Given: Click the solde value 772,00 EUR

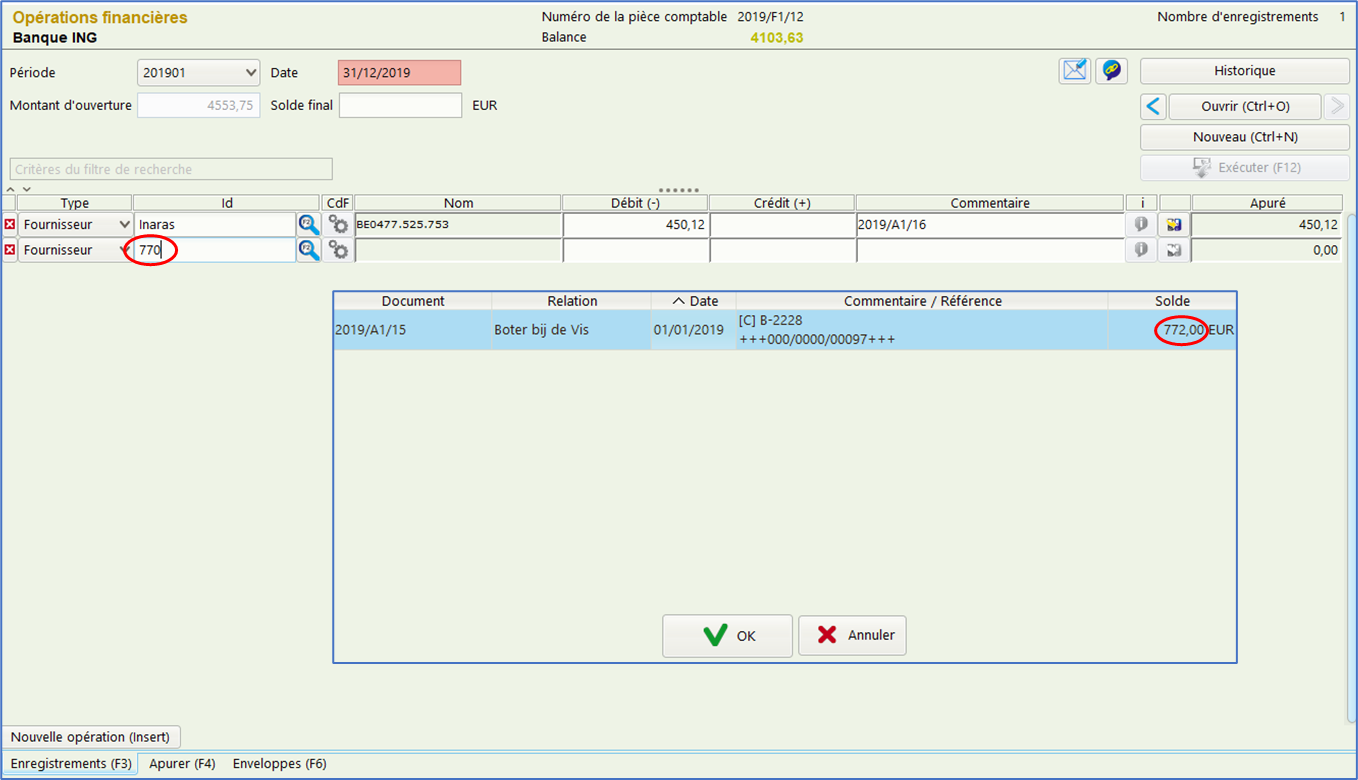Looking at the screenshot, I should (1198, 330).
